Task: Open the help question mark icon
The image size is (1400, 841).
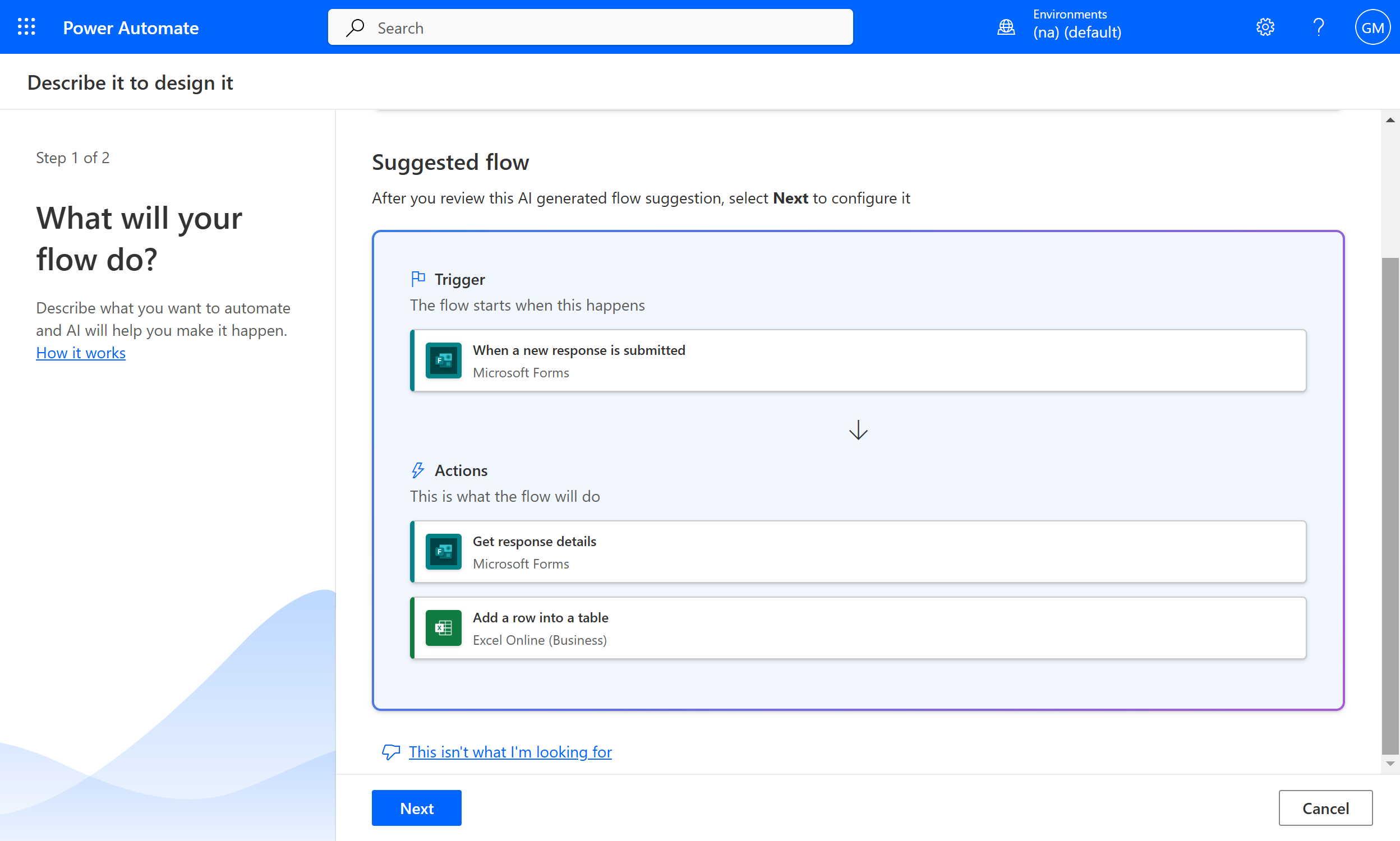Action: 1318,27
